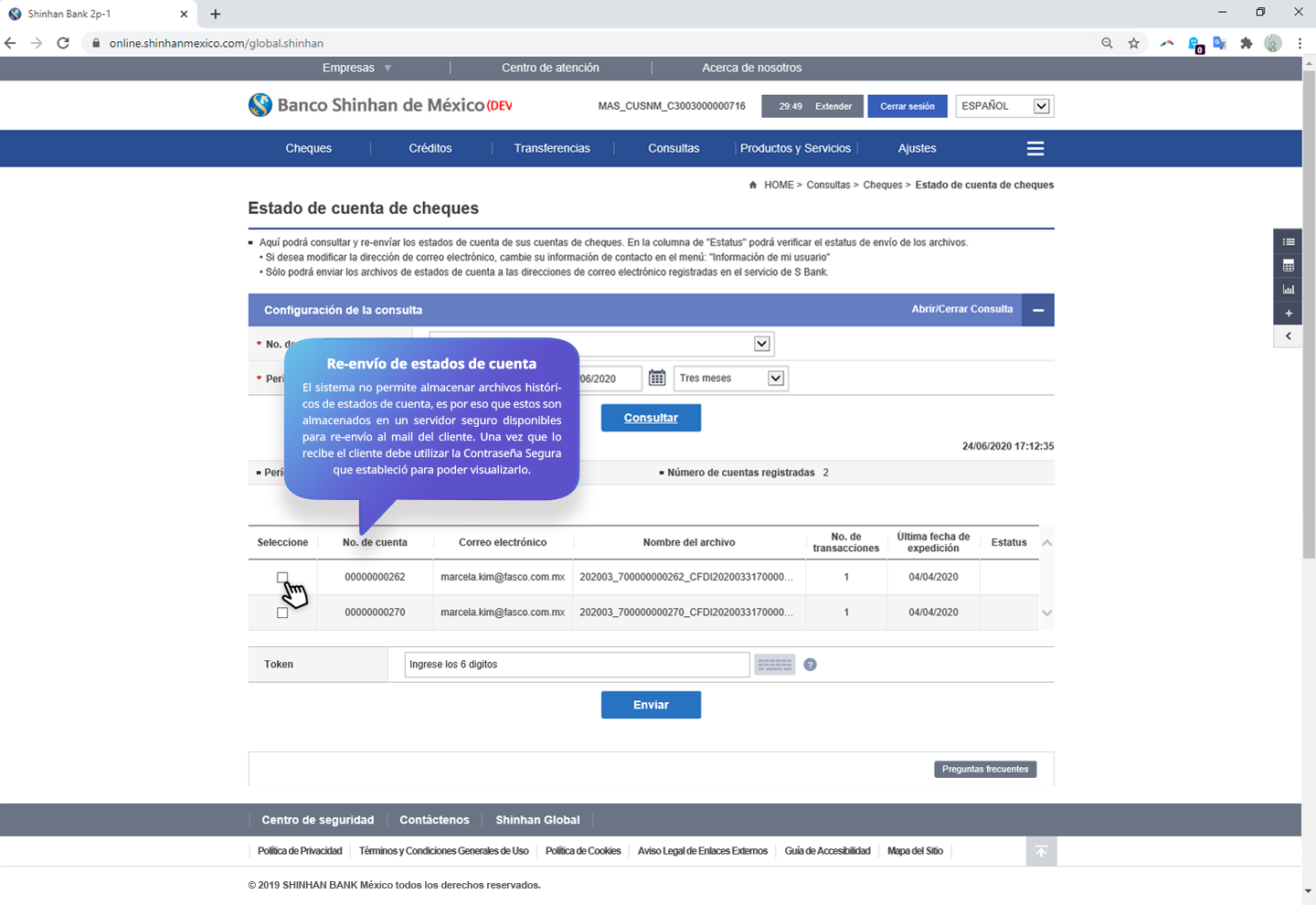Click the Token input field
The image size is (1316, 905).
577,665
